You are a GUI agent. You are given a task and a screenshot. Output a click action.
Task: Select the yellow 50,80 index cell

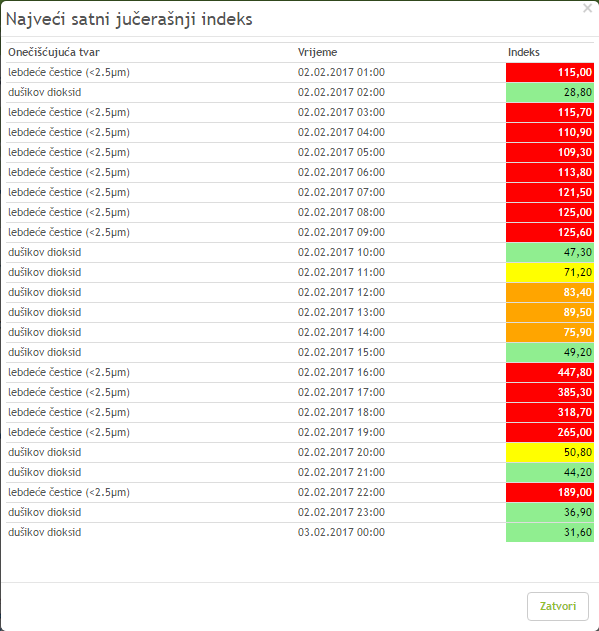[x=550, y=452]
